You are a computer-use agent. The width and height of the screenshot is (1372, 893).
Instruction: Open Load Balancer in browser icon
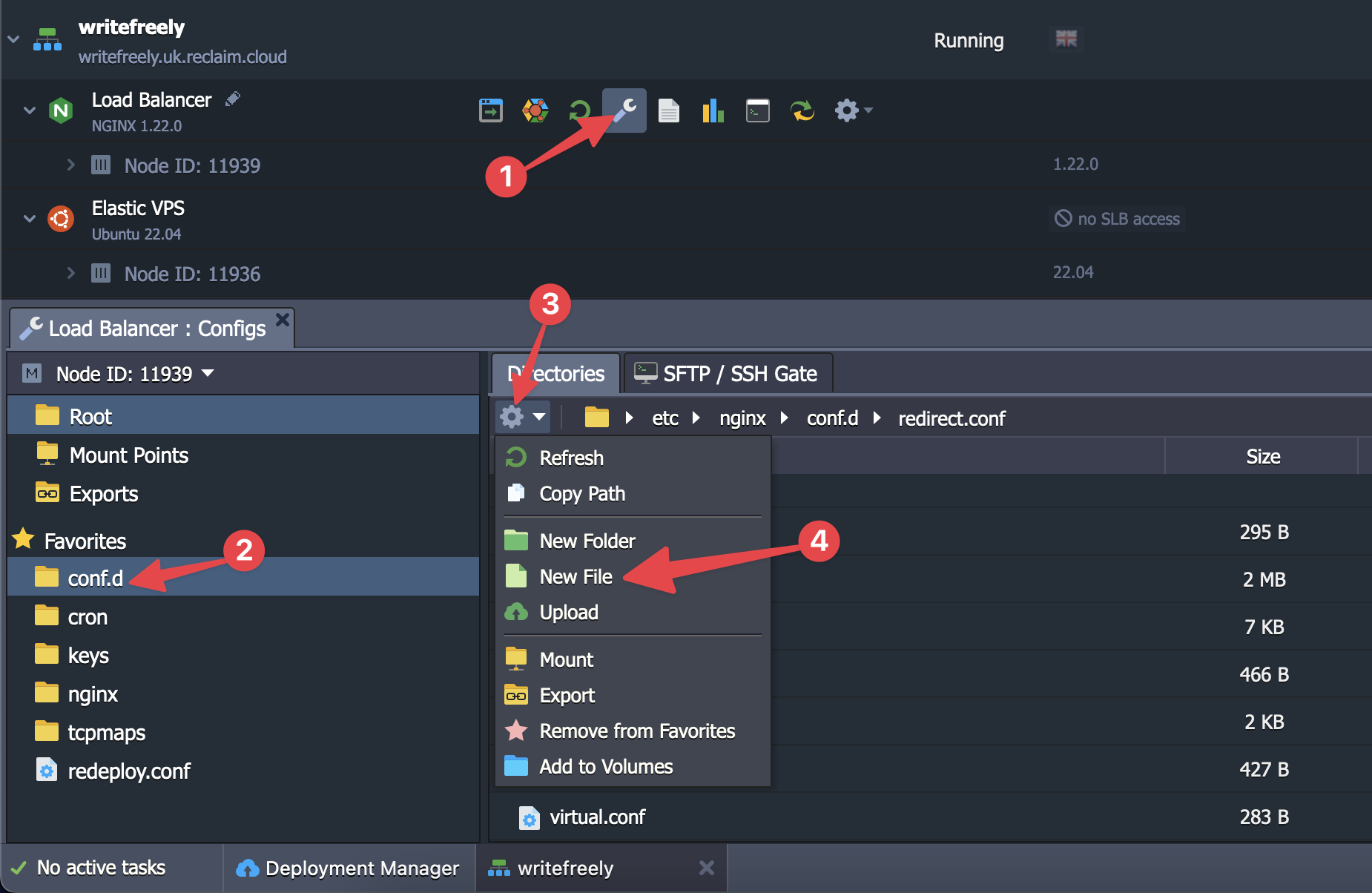pos(491,111)
